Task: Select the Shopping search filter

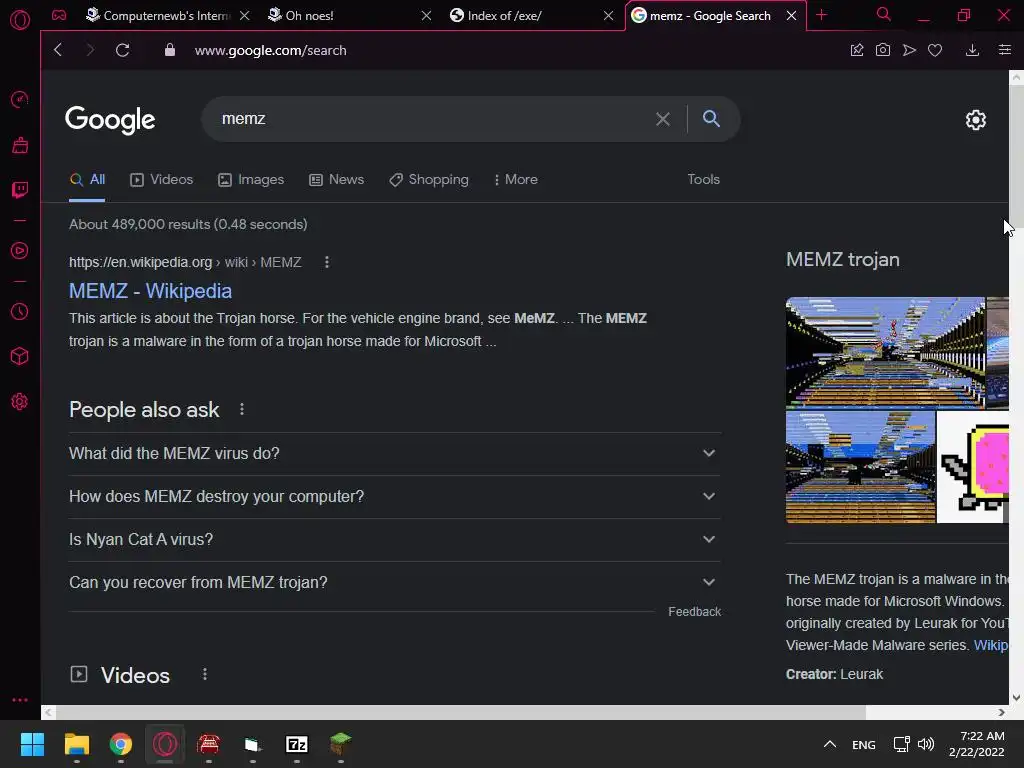Action: click(428, 180)
